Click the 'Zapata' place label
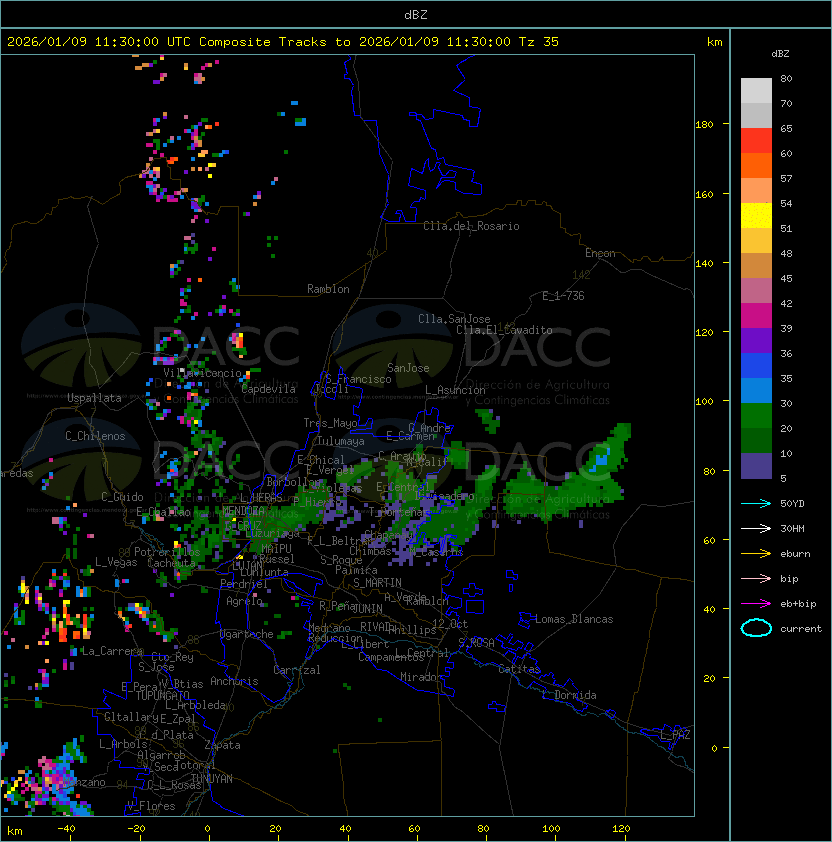This screenshot has width=832, height=842. click(222, 745)
